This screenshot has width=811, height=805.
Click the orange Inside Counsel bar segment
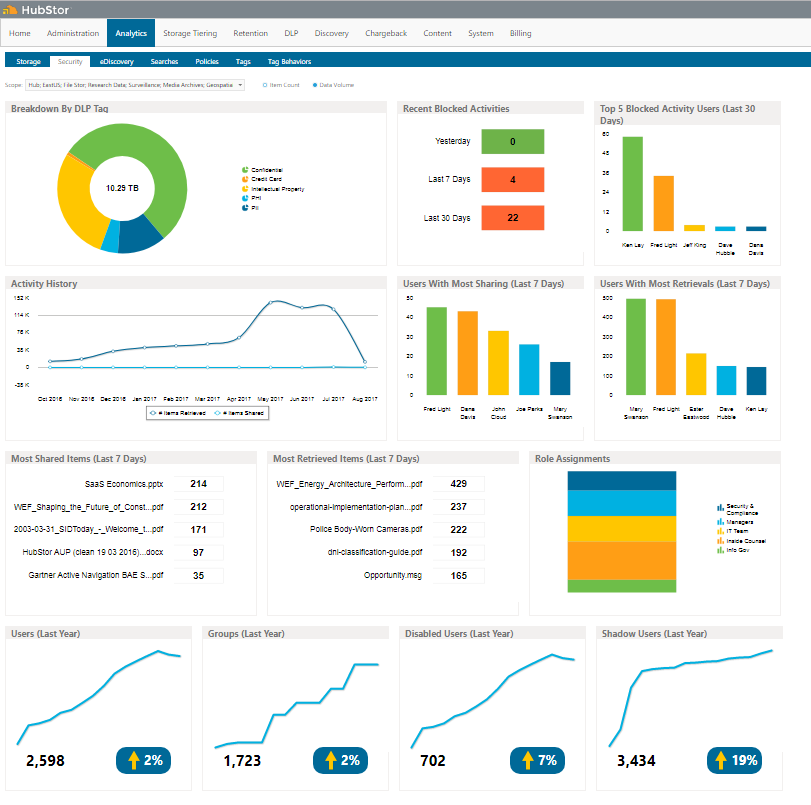click(x=622, y=560)
